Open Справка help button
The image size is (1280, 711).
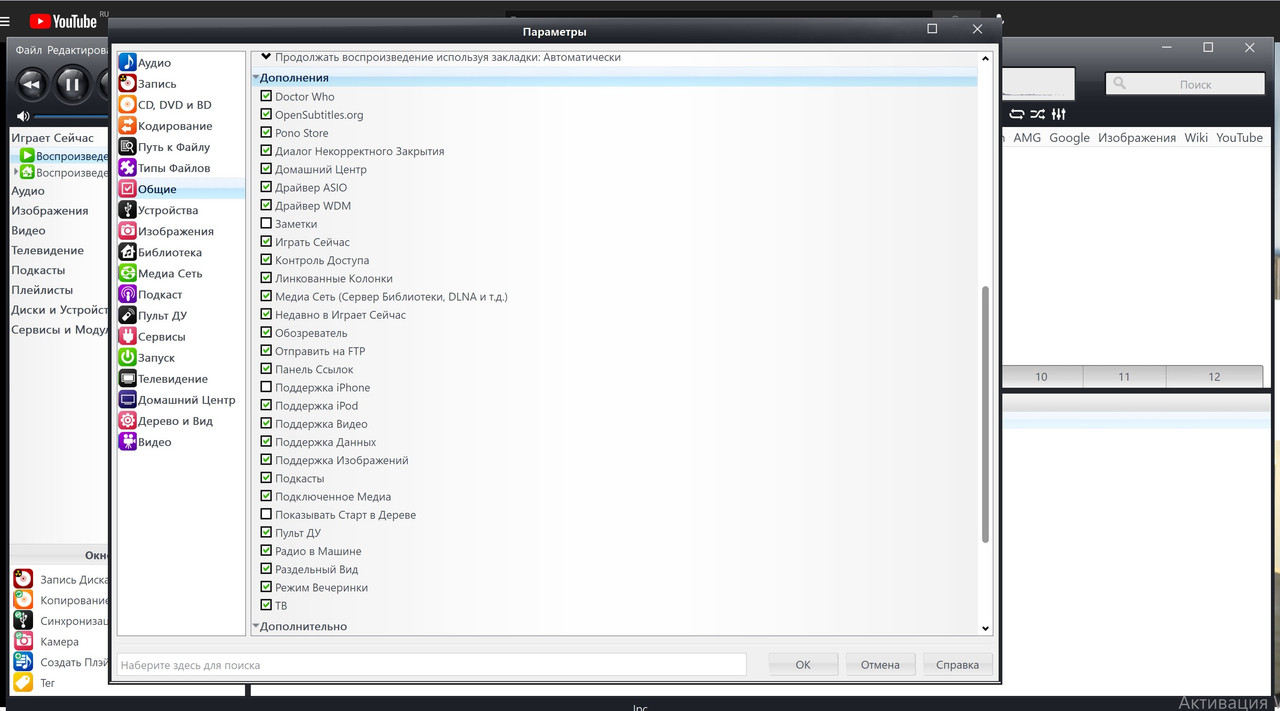[x=957, y=664]
